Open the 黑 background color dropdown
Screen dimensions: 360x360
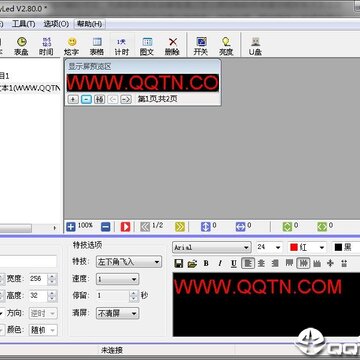[346, 247]
